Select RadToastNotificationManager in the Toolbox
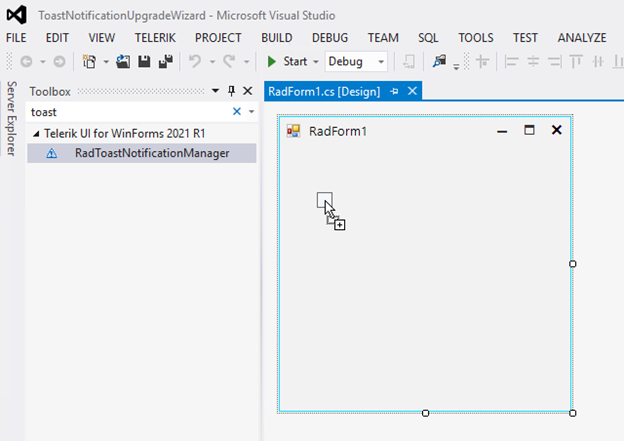The width and height of the screenshot is (624, 441). pos(142,153)
